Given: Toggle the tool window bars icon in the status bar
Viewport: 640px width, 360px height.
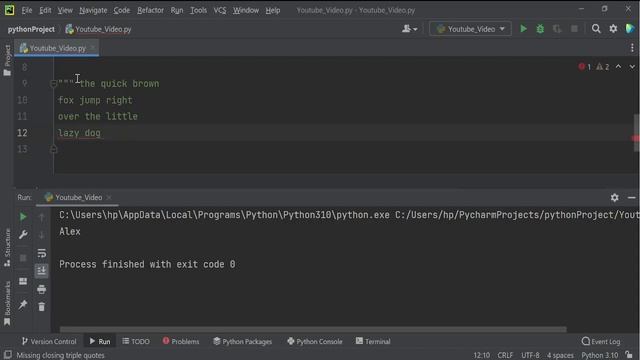Looking at the screenshot, I should tap(7, 355).
